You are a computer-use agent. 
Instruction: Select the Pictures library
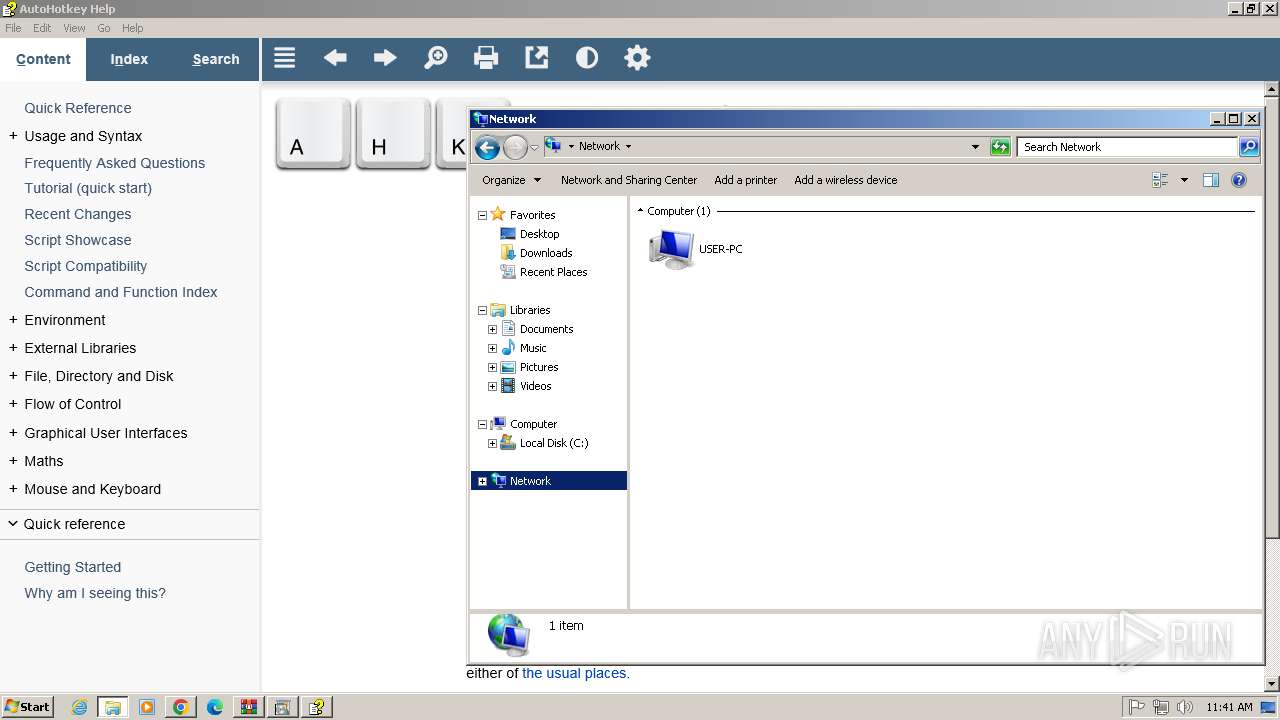coord(539,367)
